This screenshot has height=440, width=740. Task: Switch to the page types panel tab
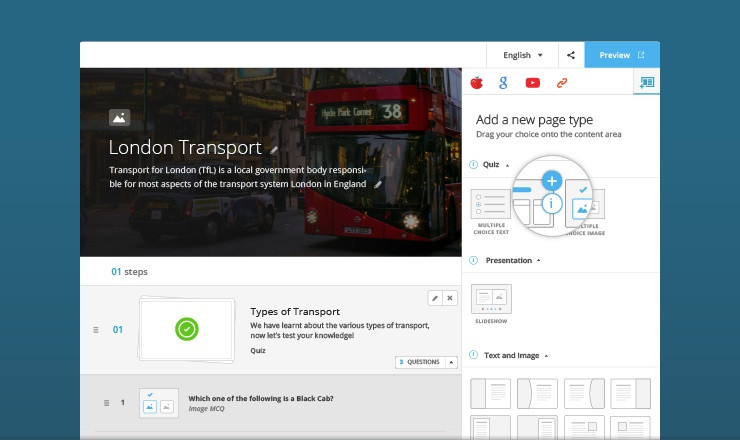[x=647, y=82]
